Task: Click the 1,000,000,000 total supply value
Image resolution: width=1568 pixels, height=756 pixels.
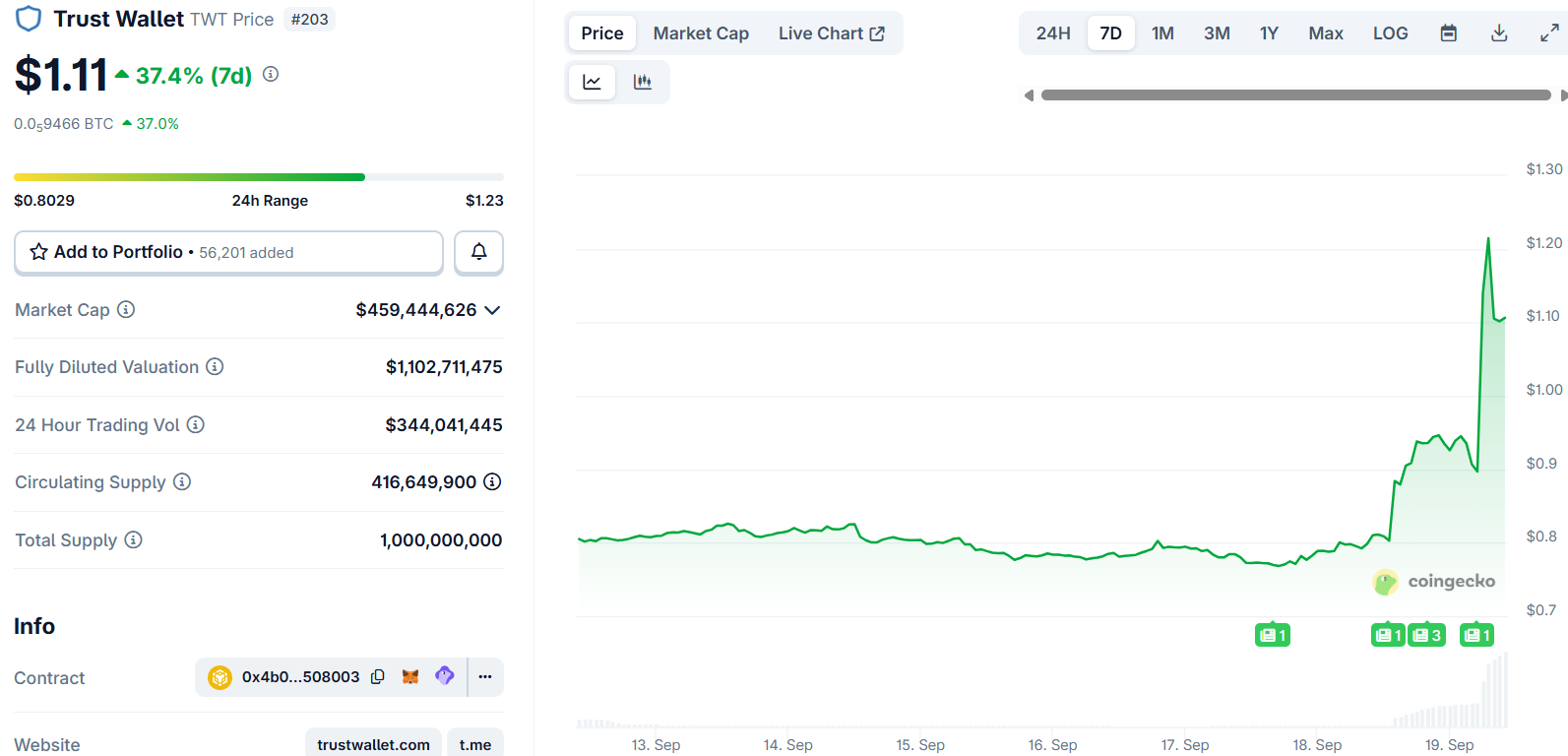Action: [x=441, y=540]
